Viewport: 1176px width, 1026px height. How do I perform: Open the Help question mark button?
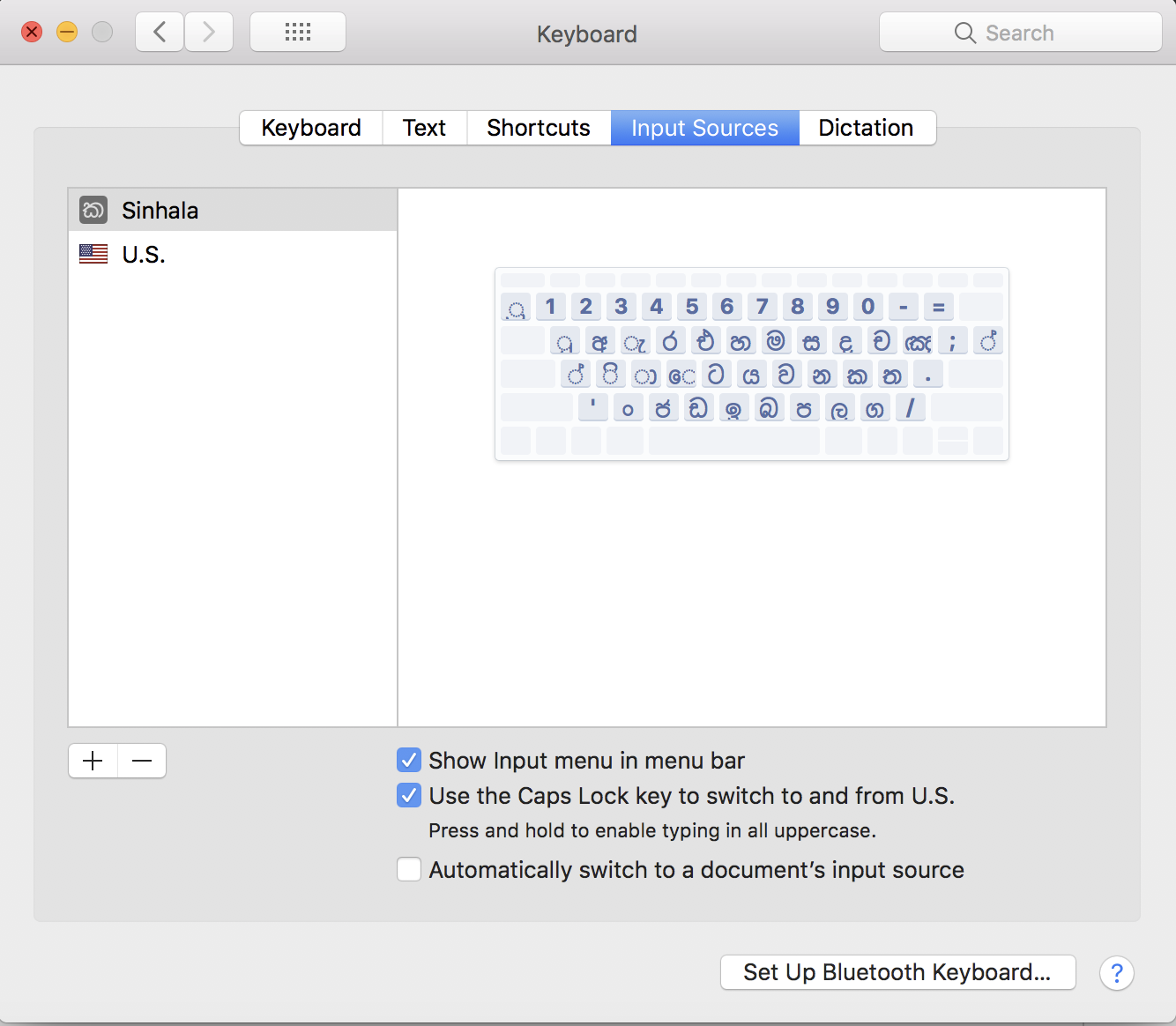1117,973
